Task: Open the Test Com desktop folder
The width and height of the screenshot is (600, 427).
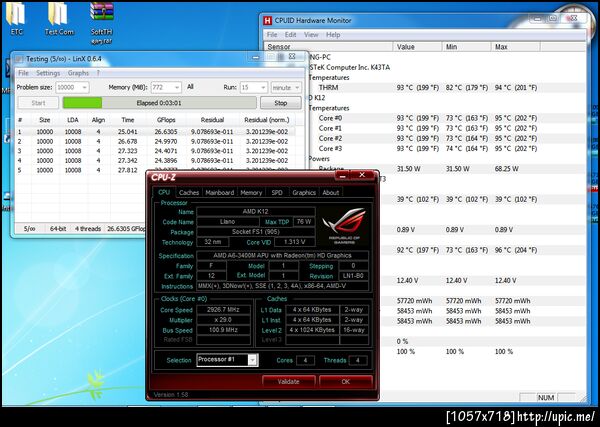Action: click(x=59, y=18)
